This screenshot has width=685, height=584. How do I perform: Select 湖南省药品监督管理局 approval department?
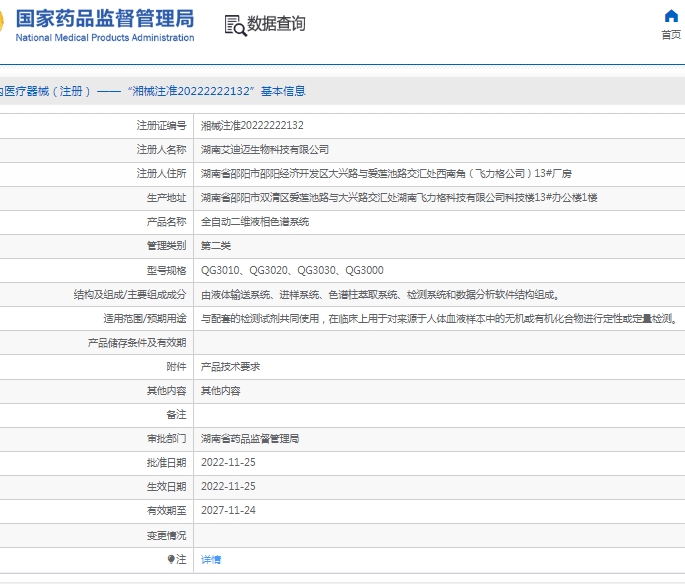coord(250,439)
